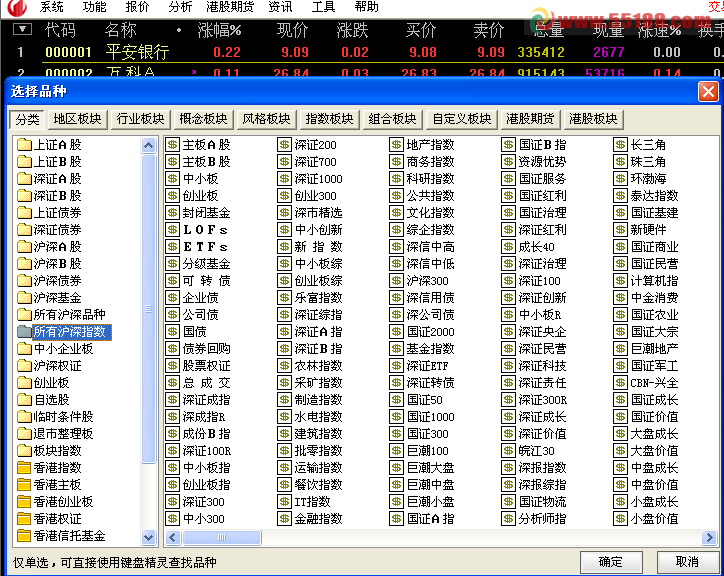Click the tree scrollbar up arrow
724x576 pixels.
(x=148, y=146)
